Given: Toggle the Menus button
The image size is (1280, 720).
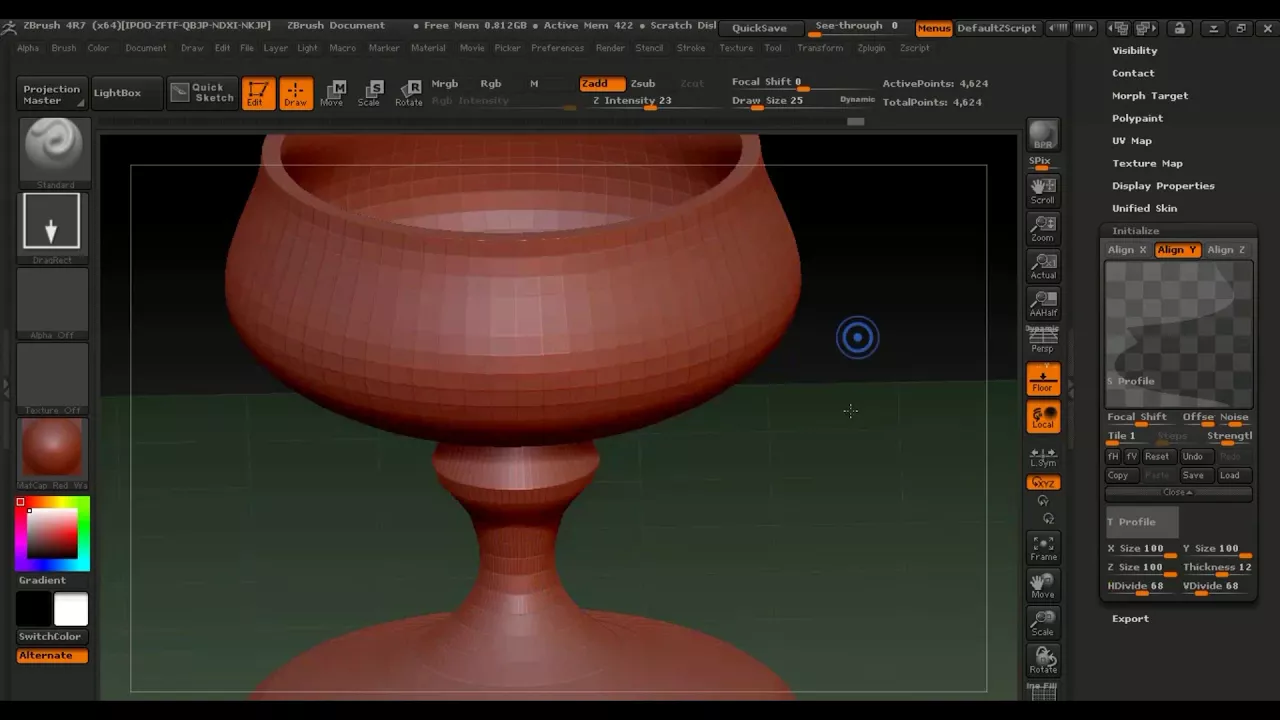Looking at the screenshot, I should pyautogui.click(x=934, y=28).
